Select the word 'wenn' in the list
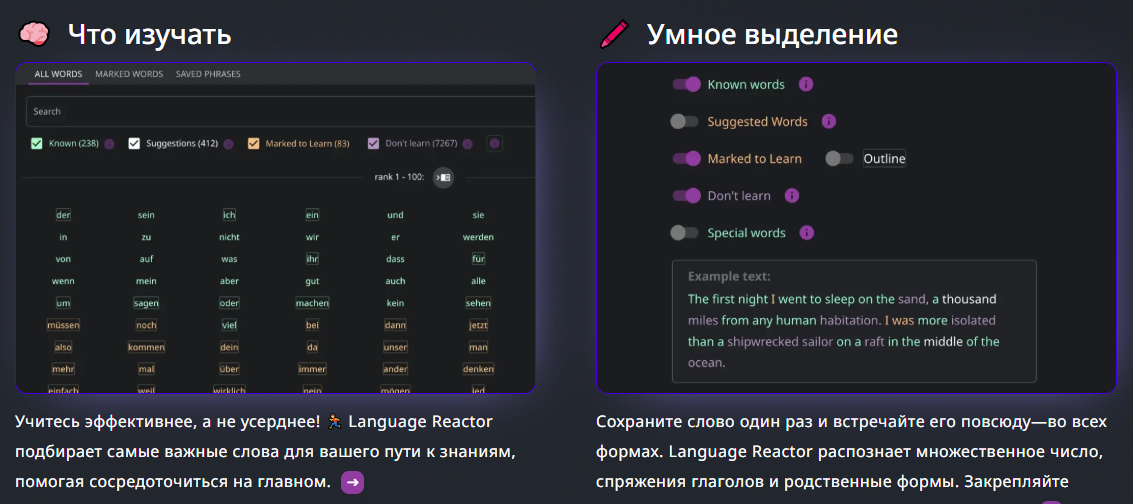Image resolution: width=1133 pixels, height=504 pixels. [x=63, y=281]
